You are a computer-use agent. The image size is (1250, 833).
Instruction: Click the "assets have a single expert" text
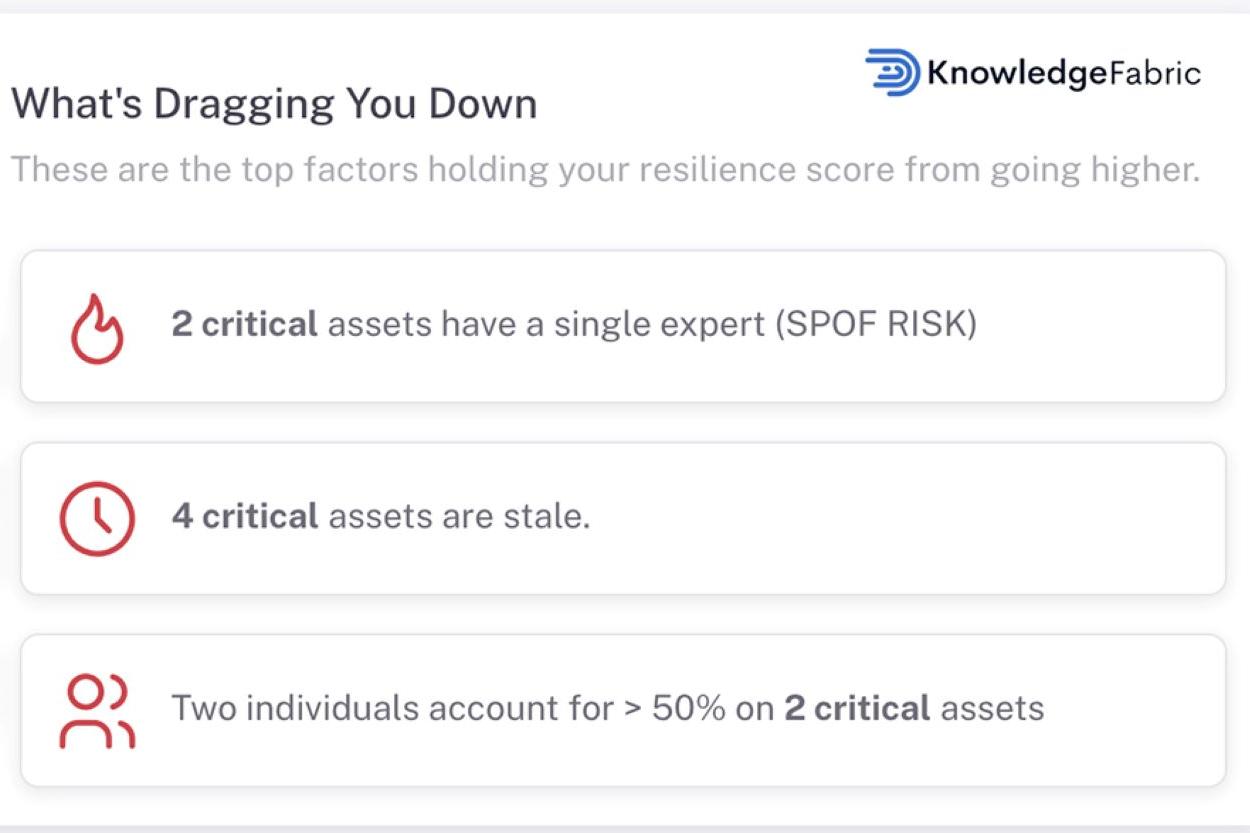coord(547,325)
